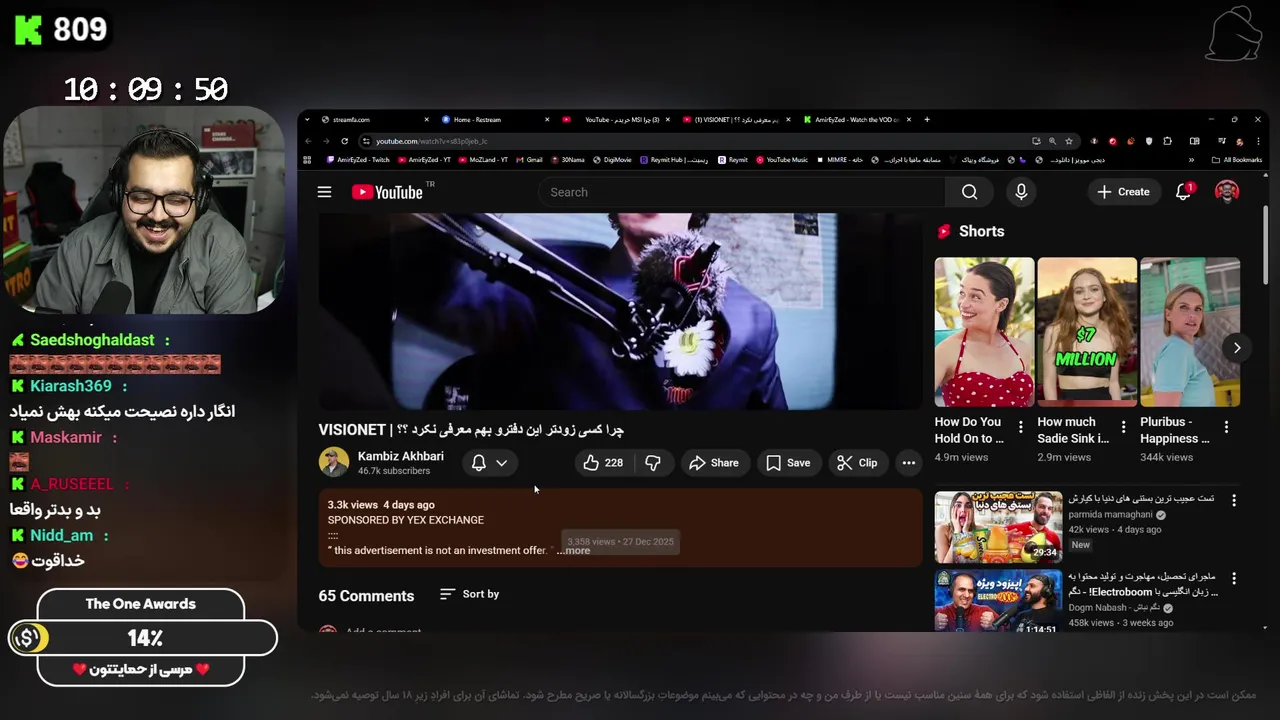Click the video player frame

tap(620, 311)
